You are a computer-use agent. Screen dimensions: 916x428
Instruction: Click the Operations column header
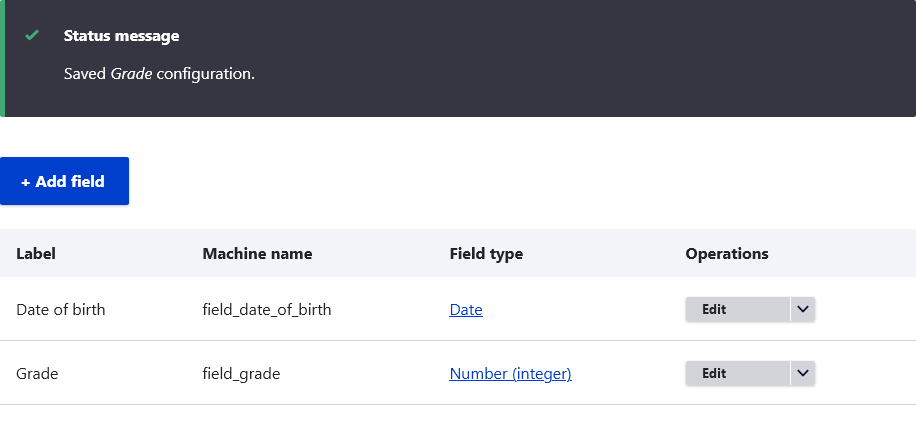(x=727, y=254)
